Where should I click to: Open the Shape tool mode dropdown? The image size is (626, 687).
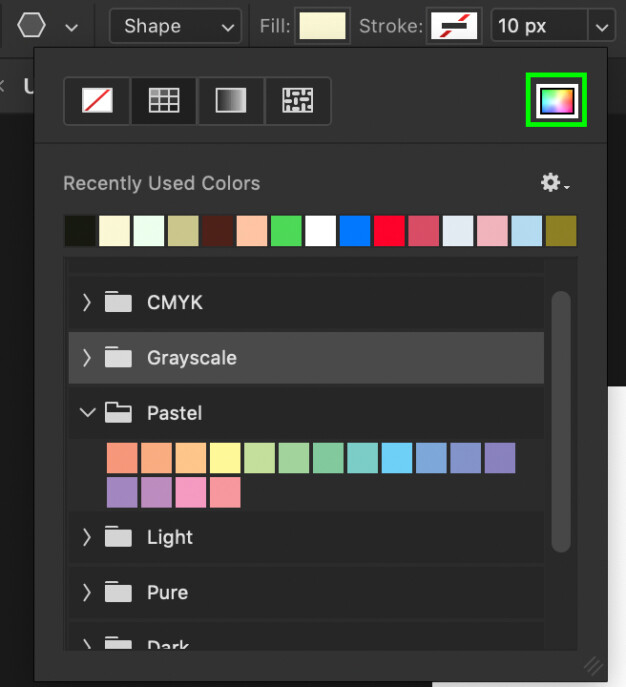pyautogui.click(x=175, y=26)
